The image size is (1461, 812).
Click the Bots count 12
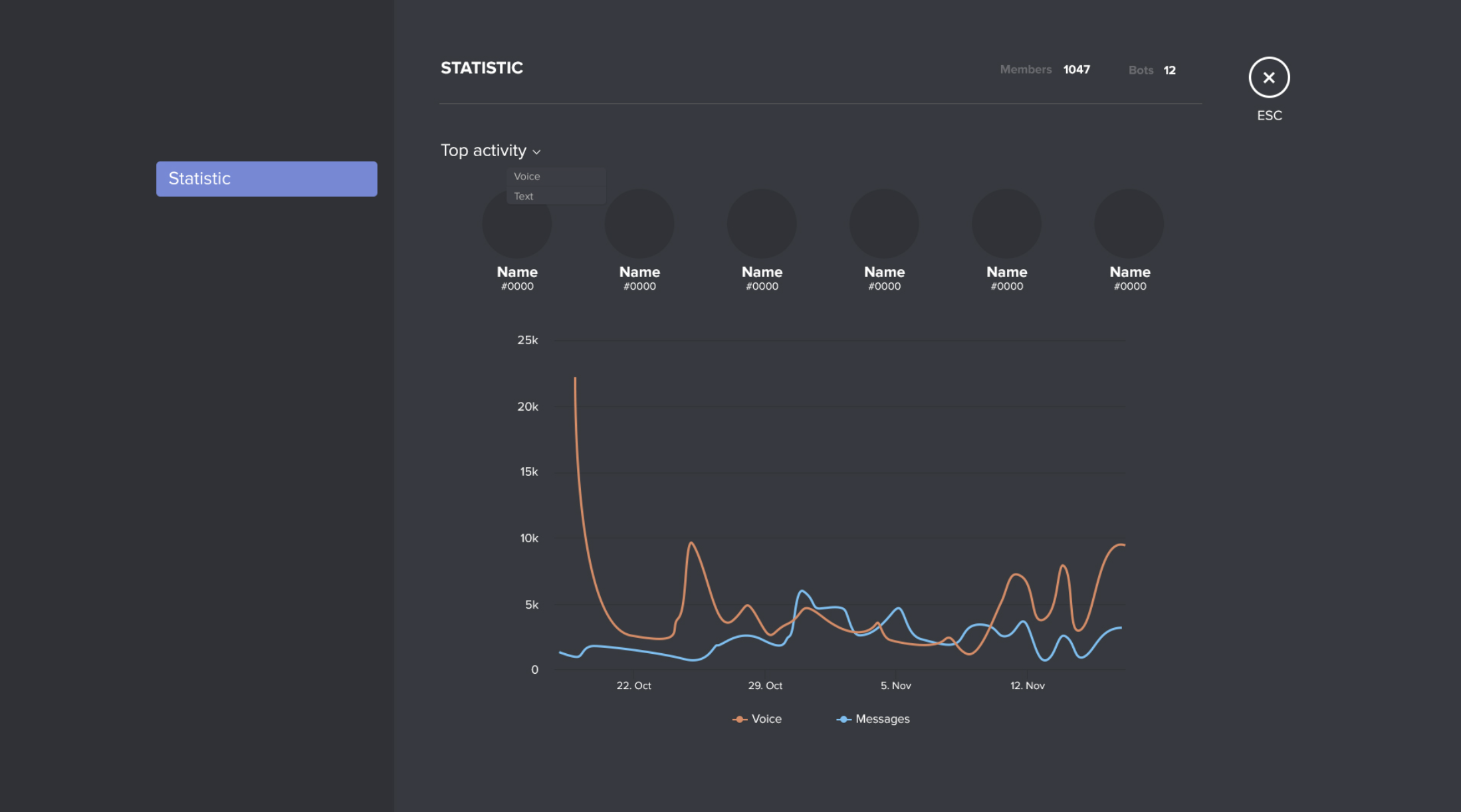pyautogui.click(x=1169, y=70)
